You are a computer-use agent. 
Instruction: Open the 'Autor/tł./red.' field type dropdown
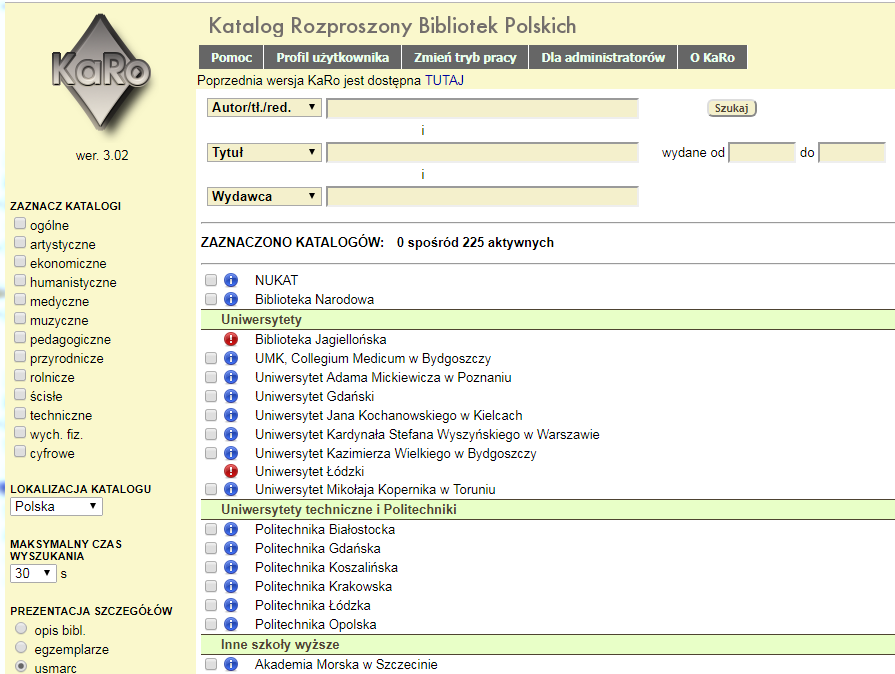264,107
